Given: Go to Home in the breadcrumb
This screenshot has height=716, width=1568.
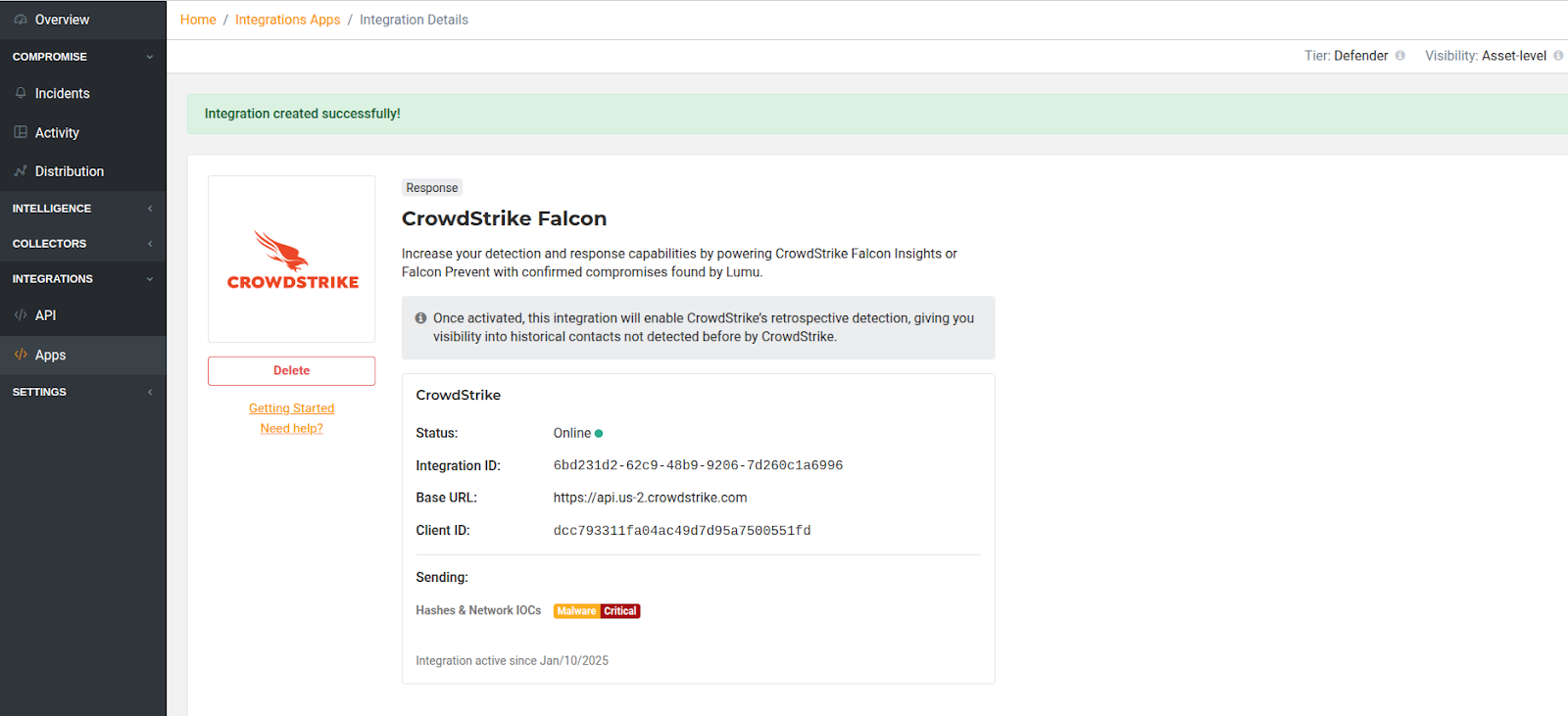Looking at the screenshot, I should (x=198, y=20).
